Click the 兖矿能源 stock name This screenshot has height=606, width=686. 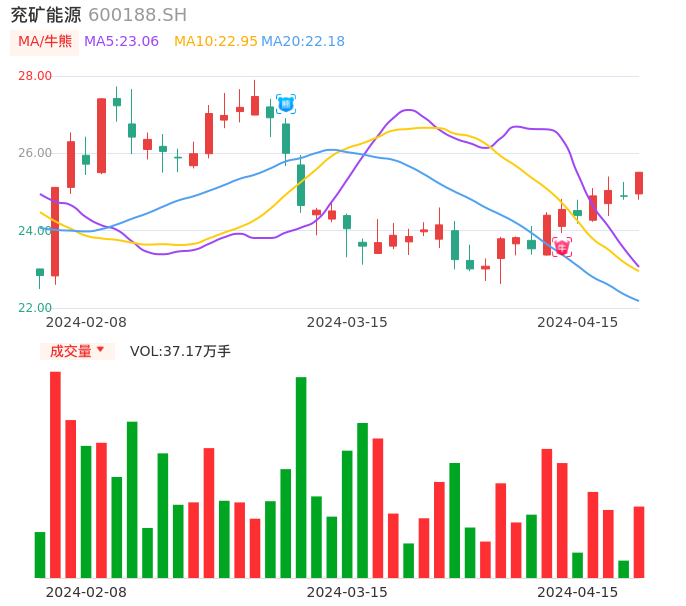pyautogui.click(x=45, y=15)
